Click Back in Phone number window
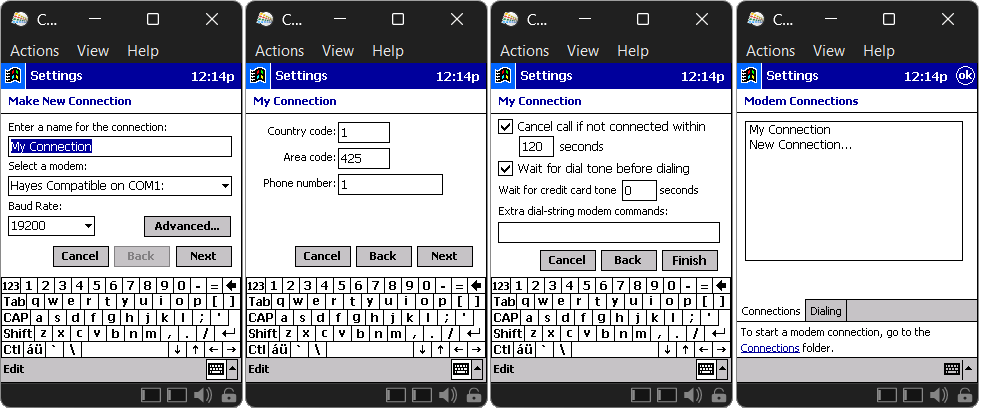The image size is (981, 411). pyautogui.click(x=383, y=256)
